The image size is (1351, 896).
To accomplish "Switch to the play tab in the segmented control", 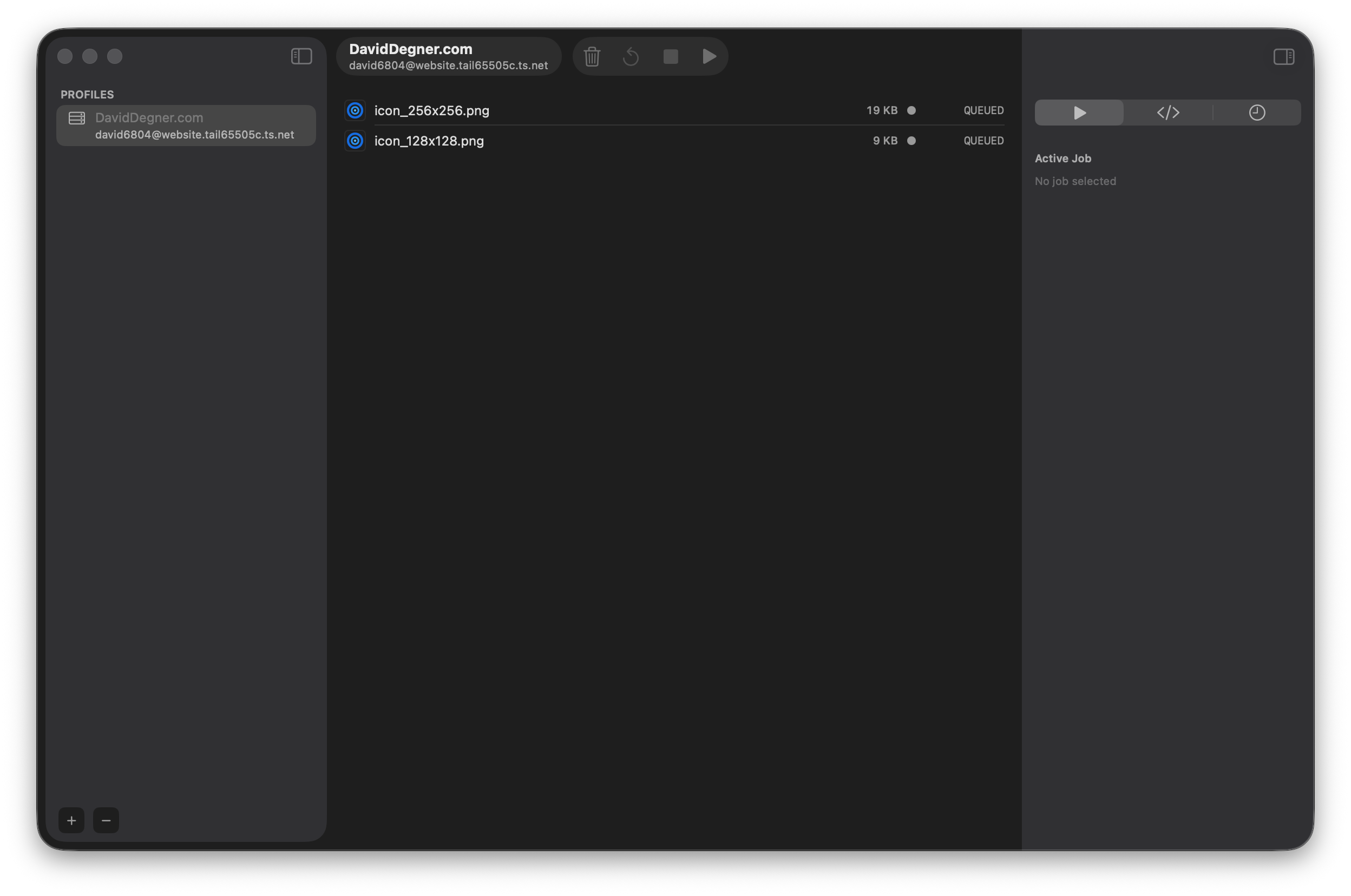I will (x=1078, y=112).
